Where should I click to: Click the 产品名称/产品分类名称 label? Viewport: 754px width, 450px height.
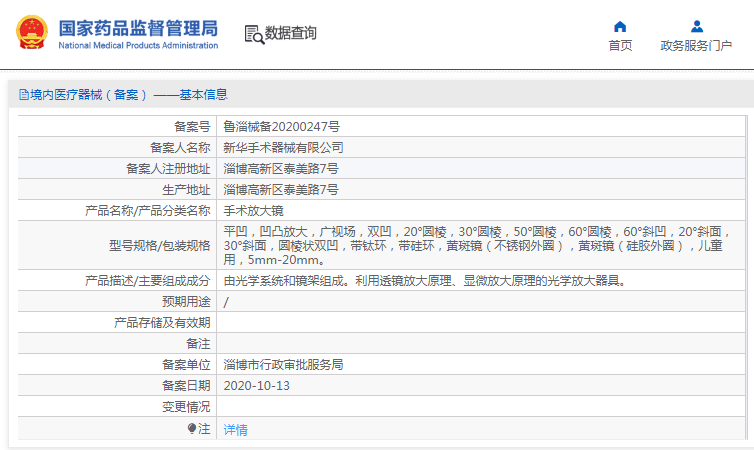148,211
